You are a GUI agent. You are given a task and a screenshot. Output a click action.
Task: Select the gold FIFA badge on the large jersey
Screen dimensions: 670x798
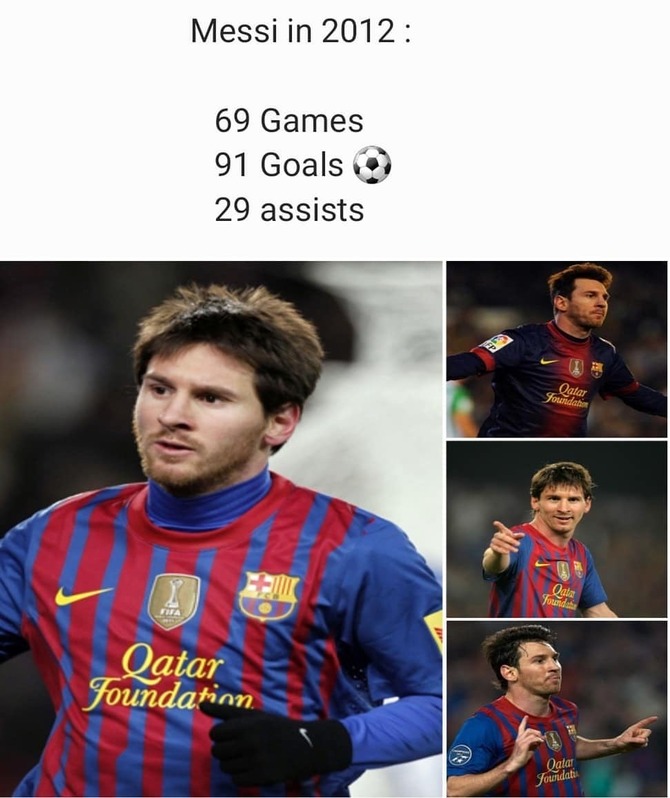click(x=174, y=601)
